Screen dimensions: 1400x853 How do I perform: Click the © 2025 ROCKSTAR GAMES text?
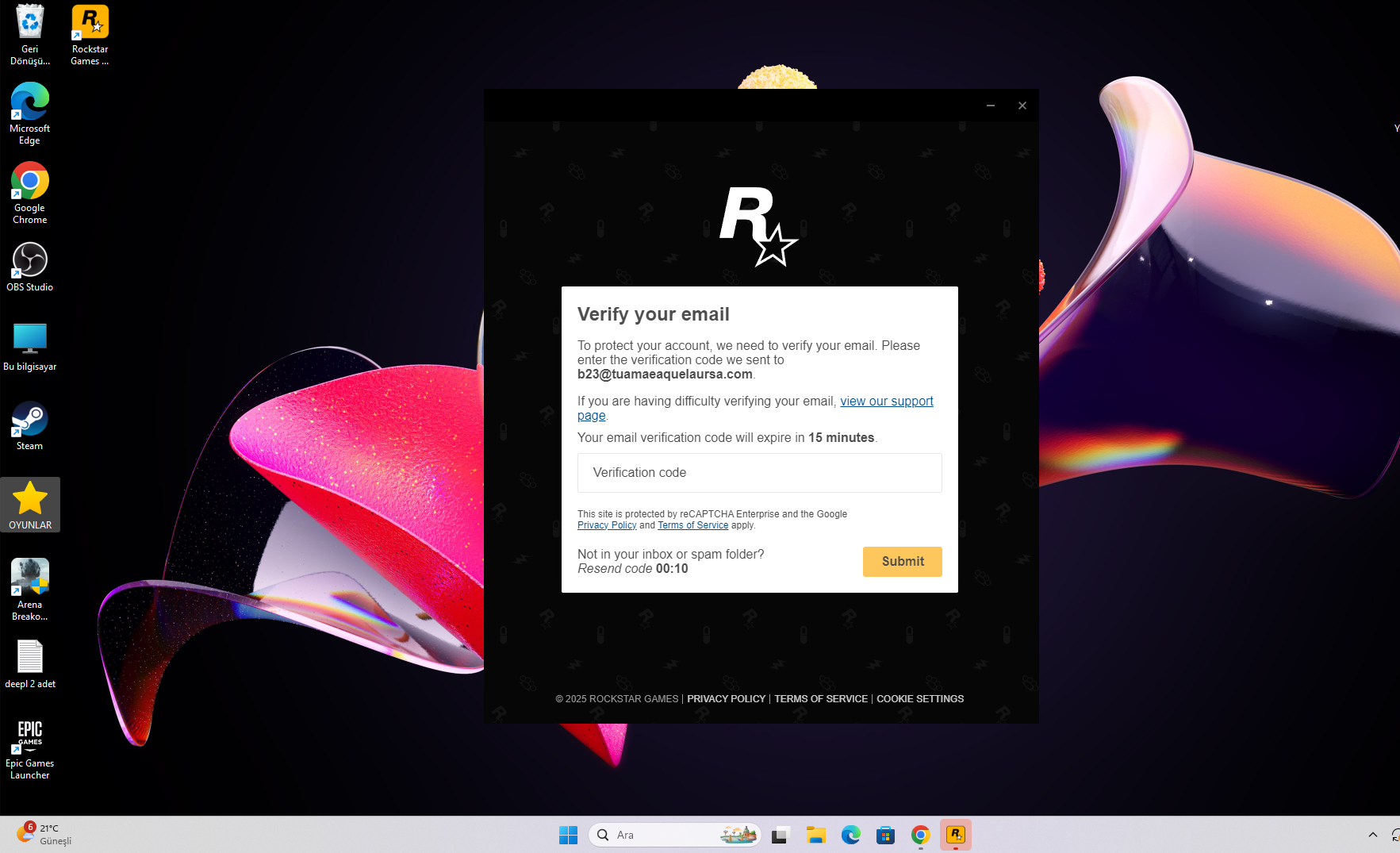tap(617, 699)
